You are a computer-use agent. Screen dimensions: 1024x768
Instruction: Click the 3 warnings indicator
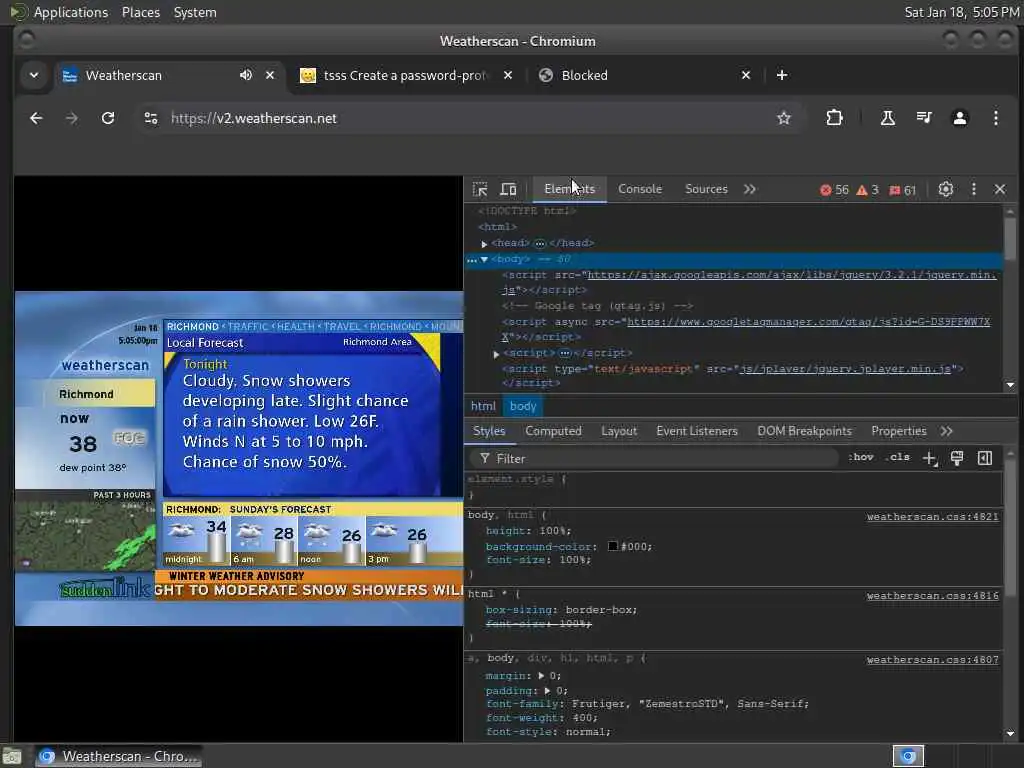(867, 190)
